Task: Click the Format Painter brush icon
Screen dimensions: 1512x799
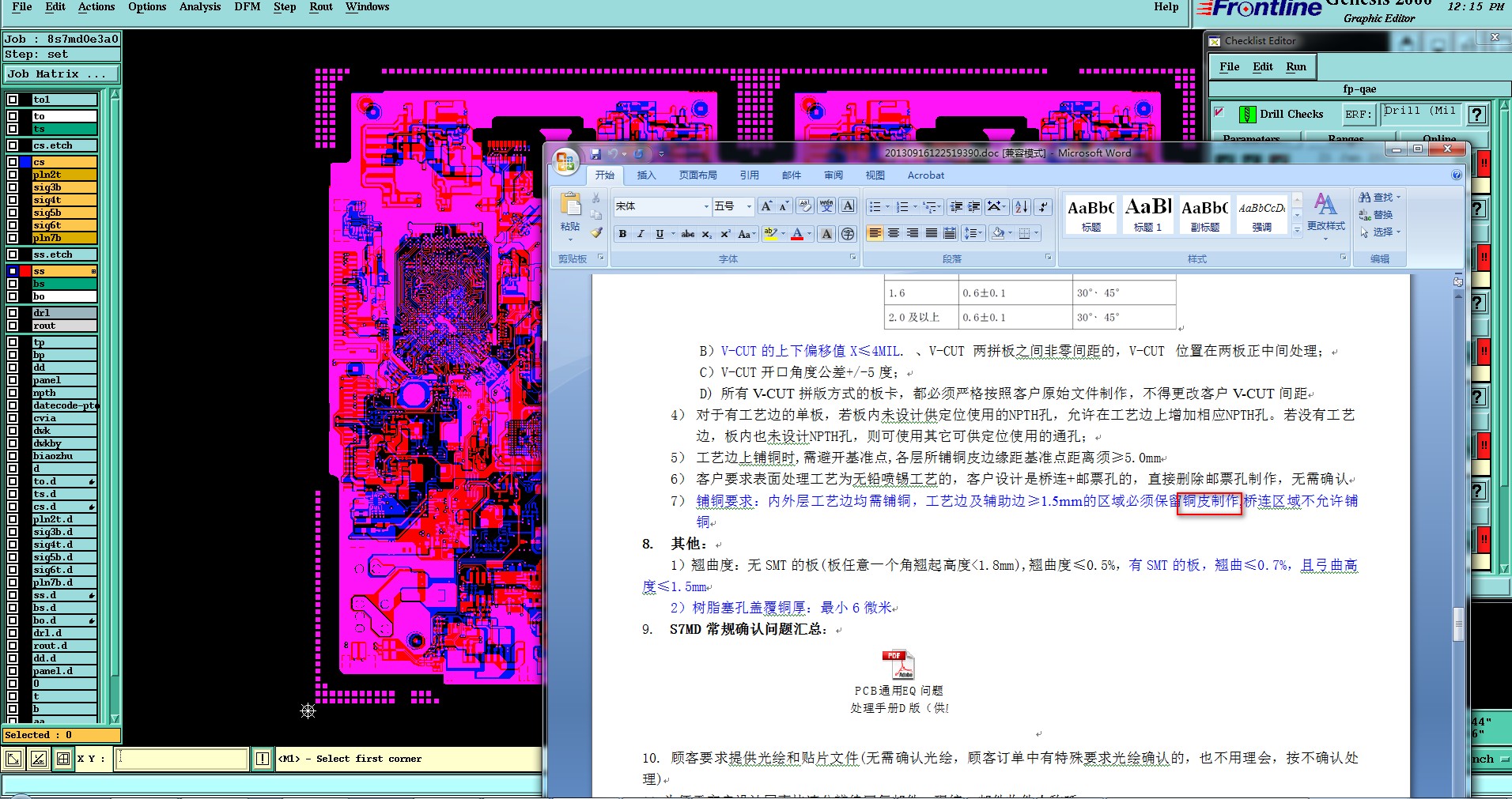Action: pos(596,232)
